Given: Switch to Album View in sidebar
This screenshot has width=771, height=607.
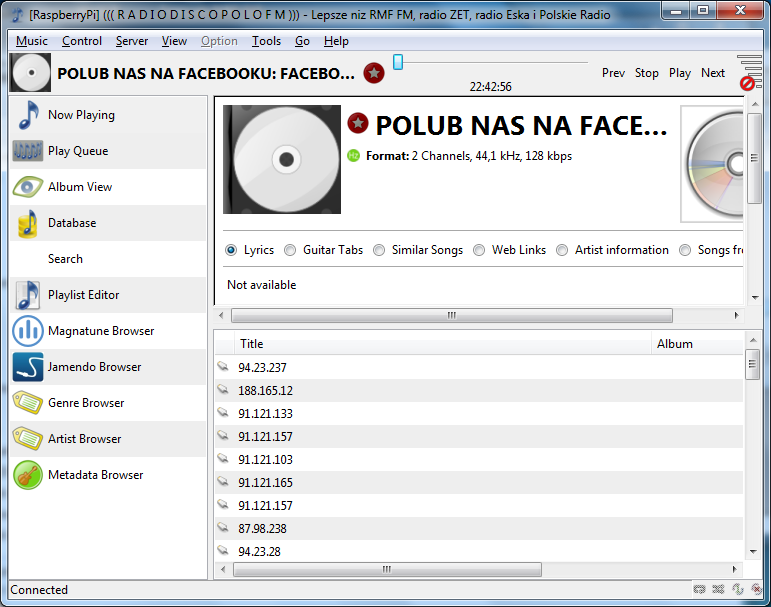Looking at the screenshot, I should click(108, 187).
